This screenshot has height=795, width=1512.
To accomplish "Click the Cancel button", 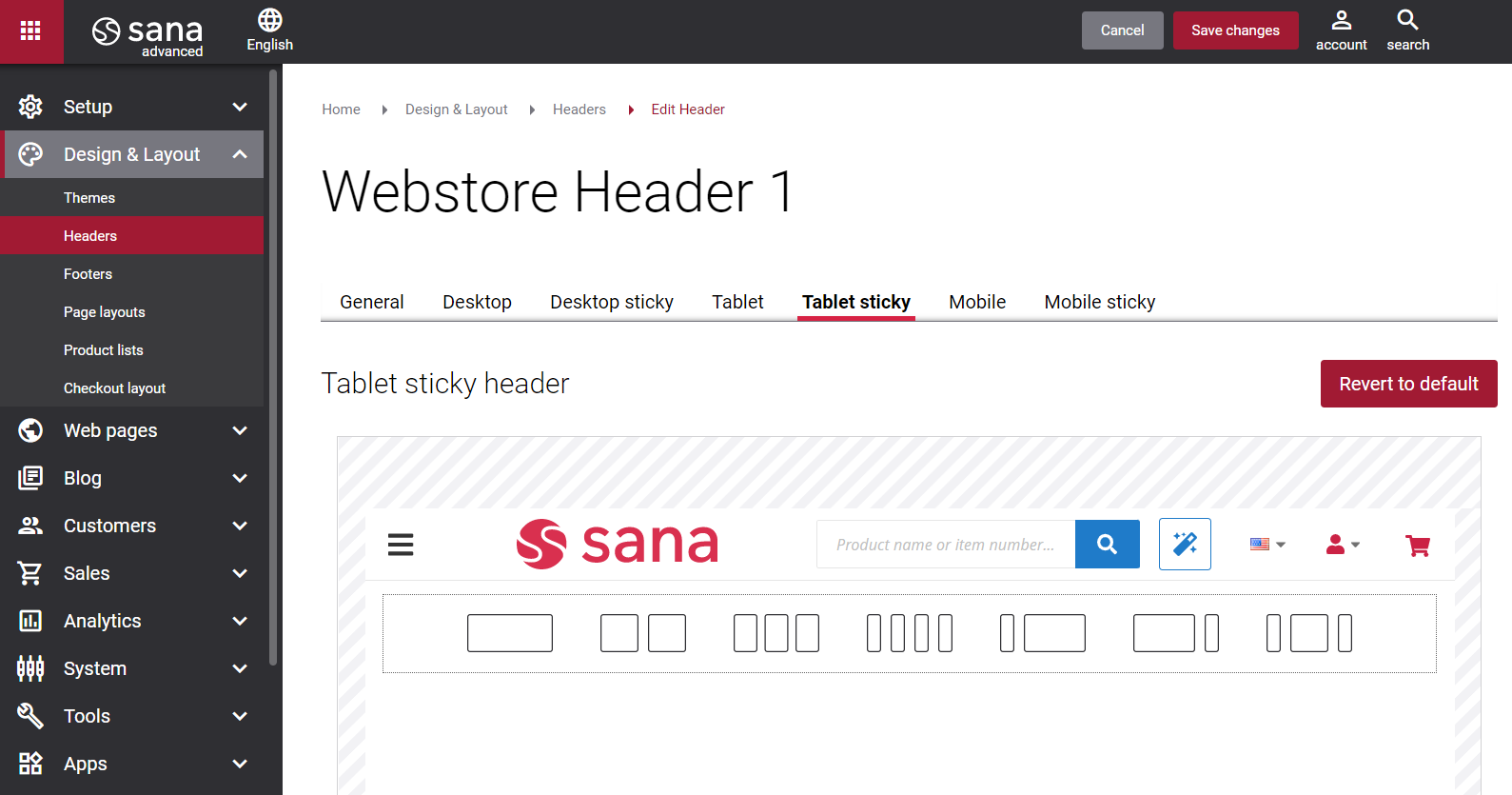I will 1122,30.
